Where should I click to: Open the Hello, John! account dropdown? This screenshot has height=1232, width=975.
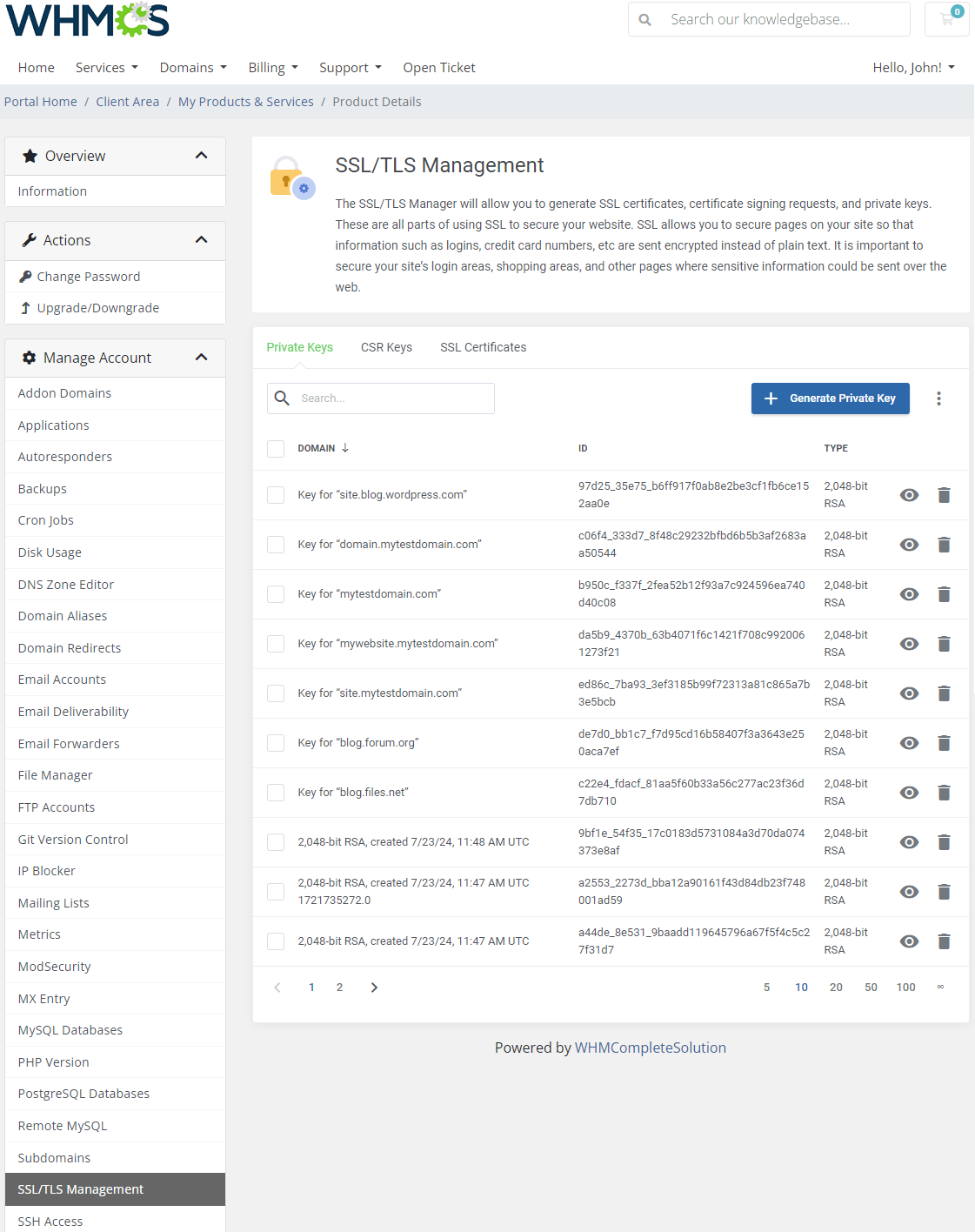(914, 68)
